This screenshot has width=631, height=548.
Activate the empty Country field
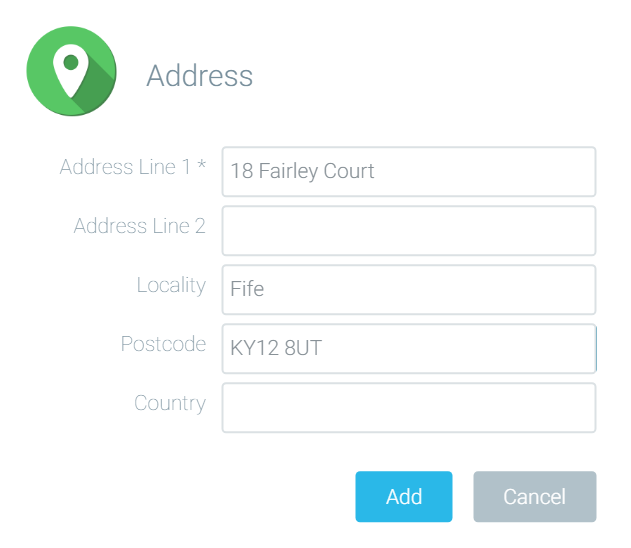click(409, 408)
